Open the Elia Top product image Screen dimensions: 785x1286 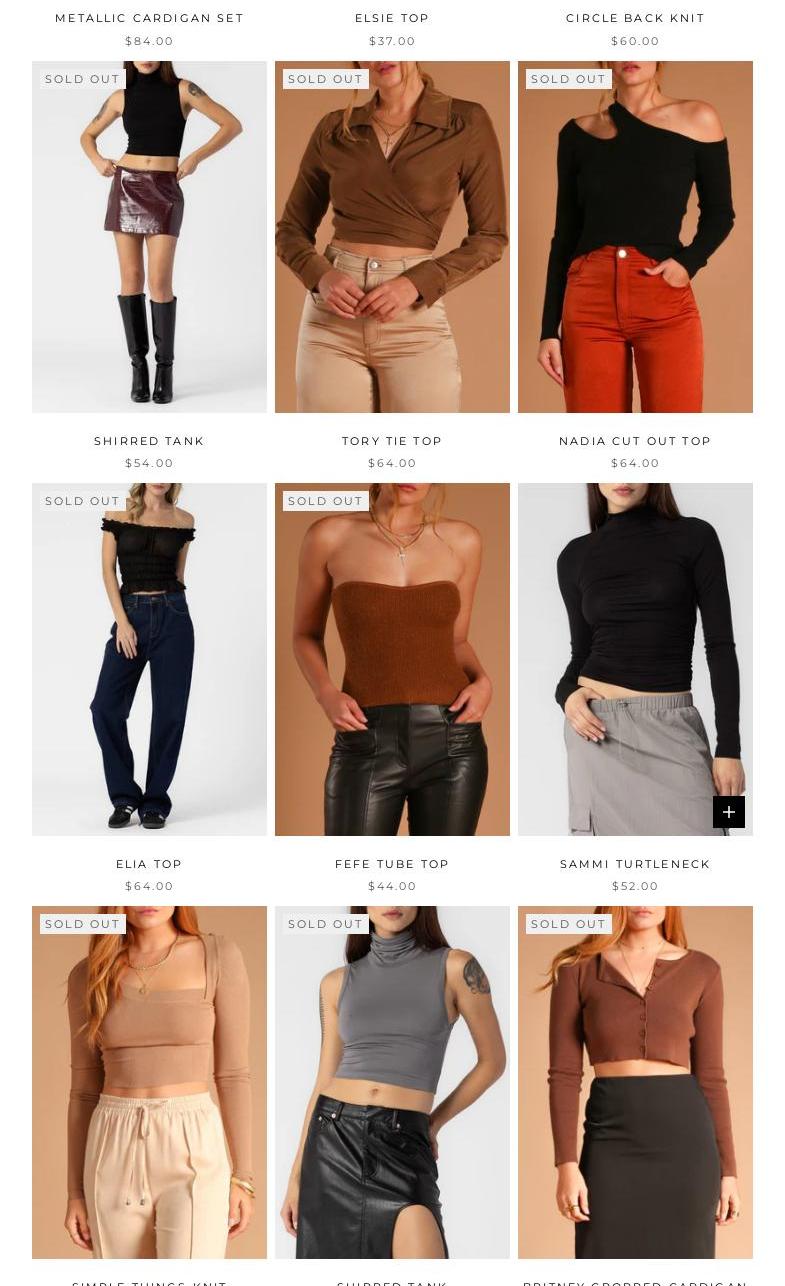pos(149,660)
